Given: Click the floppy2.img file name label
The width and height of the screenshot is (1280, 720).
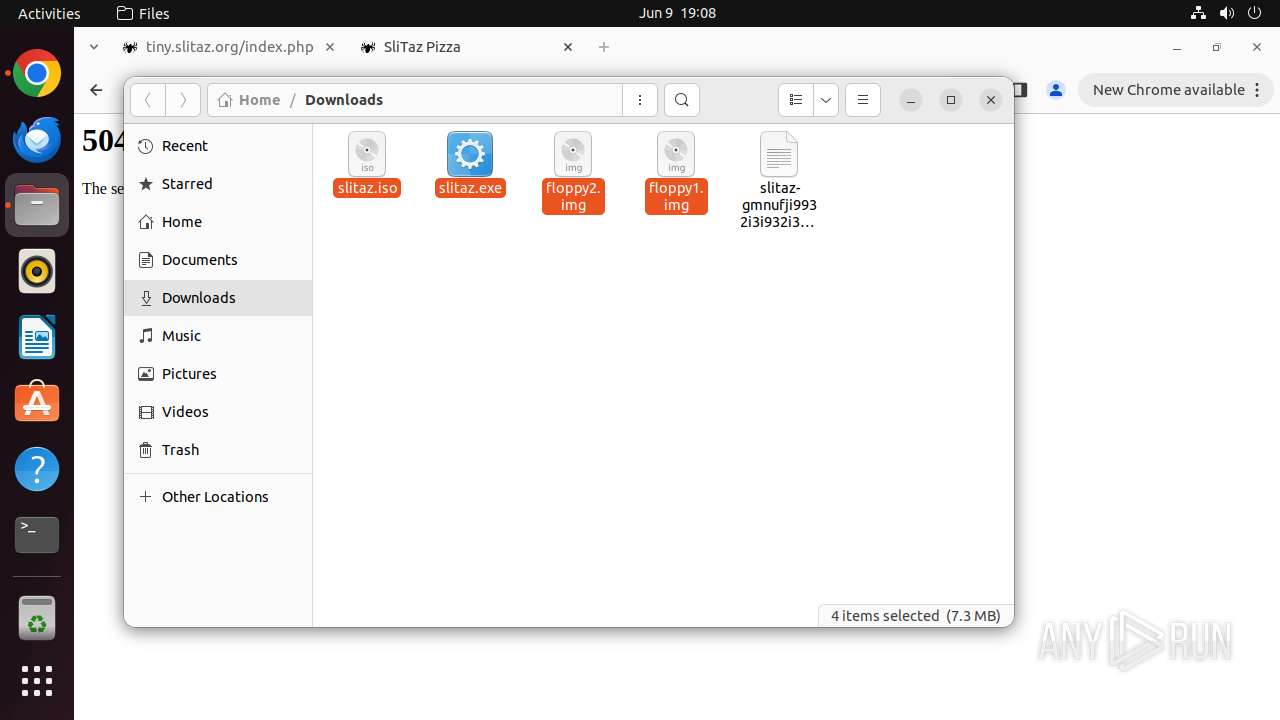Looking at the screenshot, I should click(x=573, y=196).
